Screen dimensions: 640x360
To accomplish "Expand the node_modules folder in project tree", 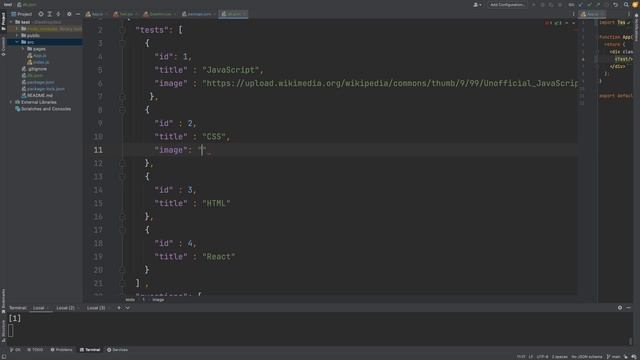I will (x=17, y=29).
